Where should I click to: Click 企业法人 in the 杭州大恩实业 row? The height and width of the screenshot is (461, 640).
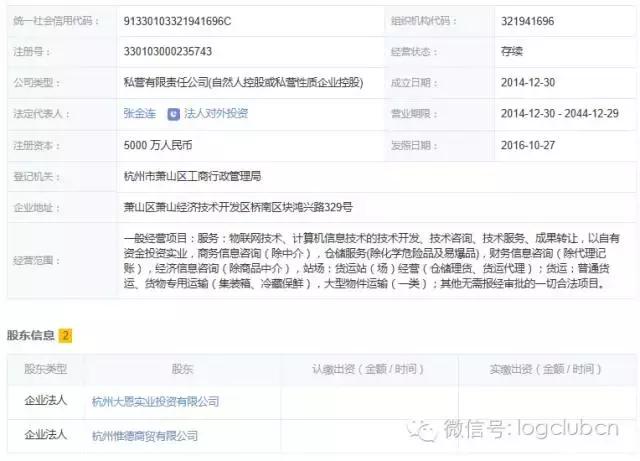click(x=45, y=401)
